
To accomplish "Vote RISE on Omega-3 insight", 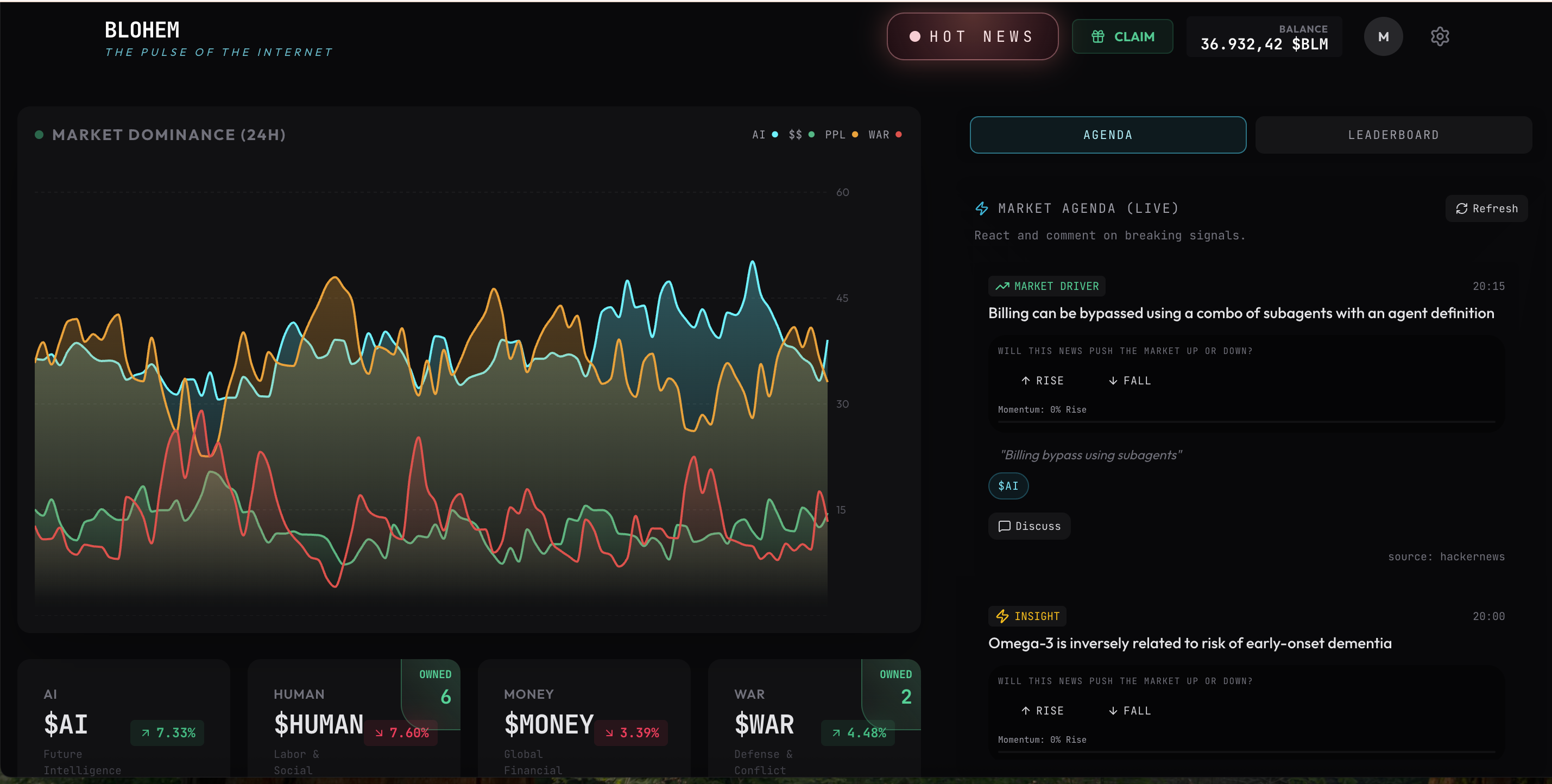I will [x=1042, y=711].
